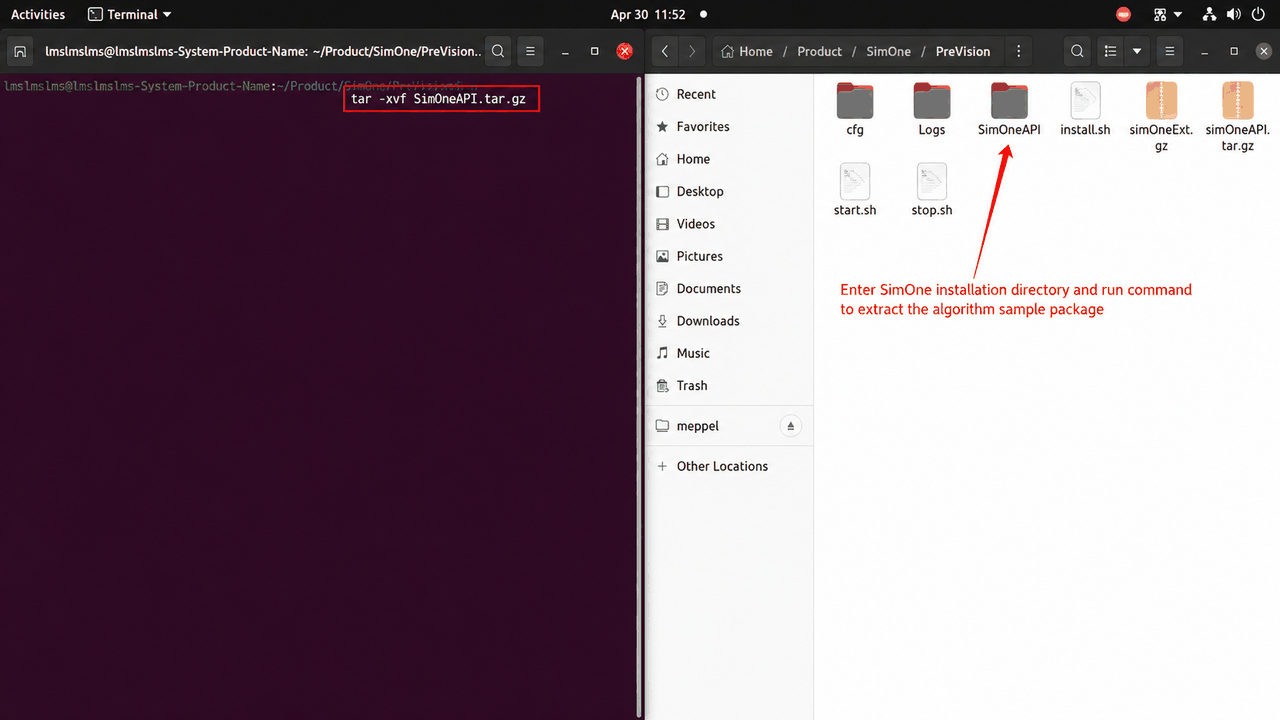
Task: Open Activities overview
Action: pyautogui.click(x=38, y=14)
